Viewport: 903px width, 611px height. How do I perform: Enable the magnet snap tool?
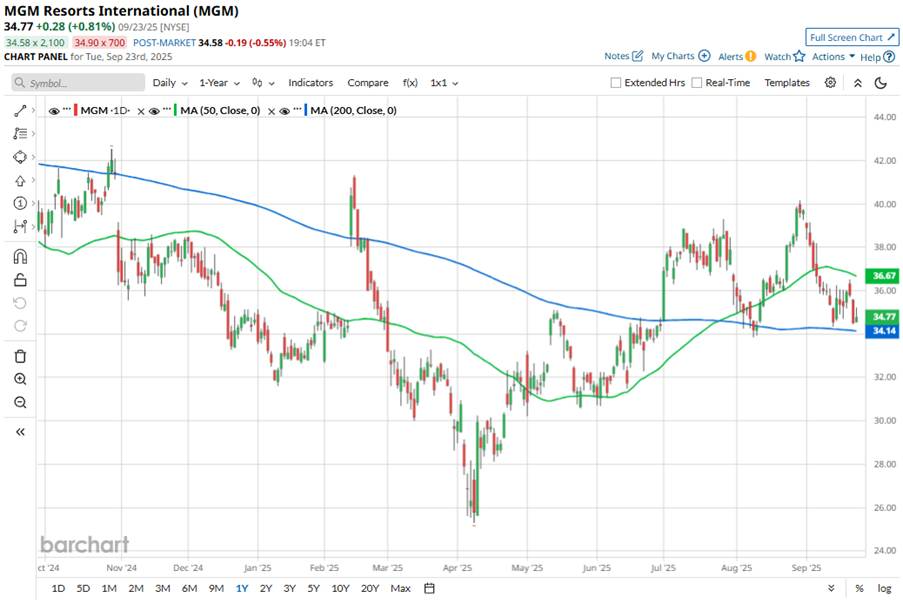[20, 256]
